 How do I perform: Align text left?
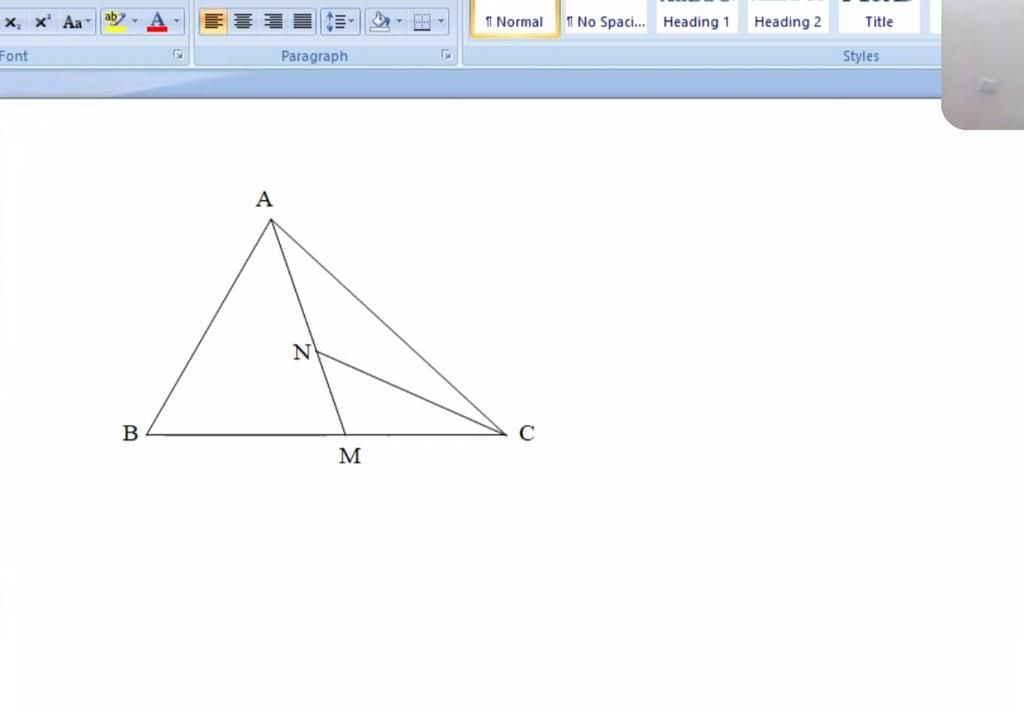tap(213, 22)
